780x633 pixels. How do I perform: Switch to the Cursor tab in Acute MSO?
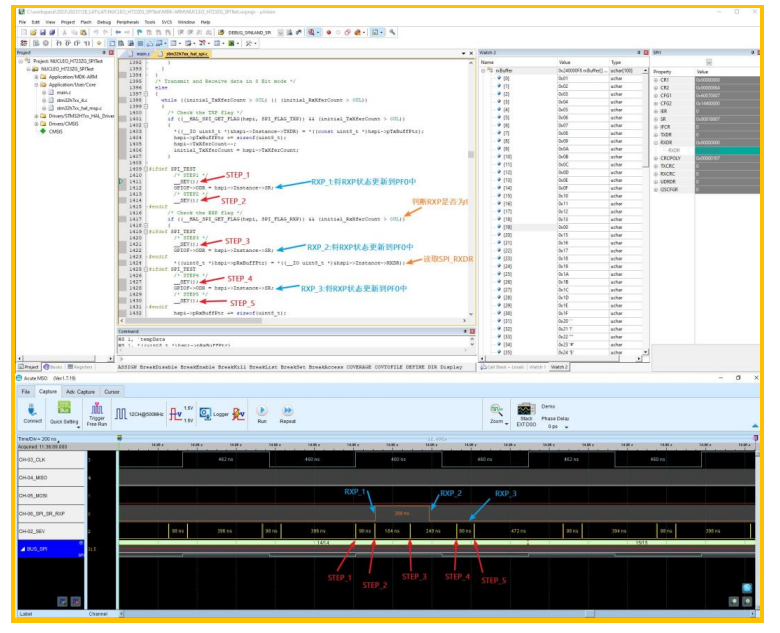112,392
